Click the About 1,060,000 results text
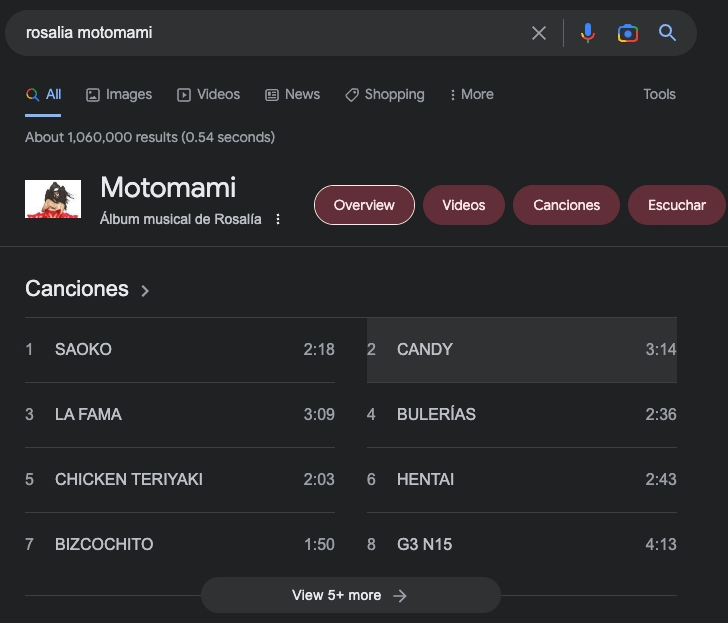This screenshot has height=623, width=728. (x=150, y=137)
